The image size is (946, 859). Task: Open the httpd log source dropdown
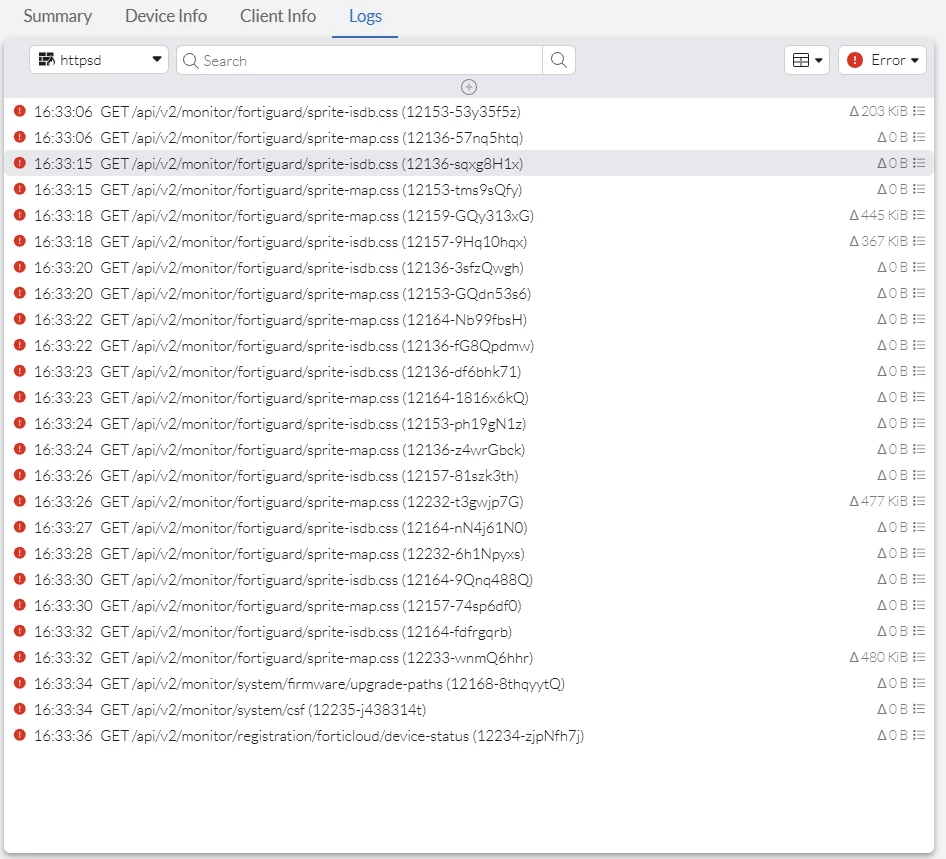click(99, 60)
